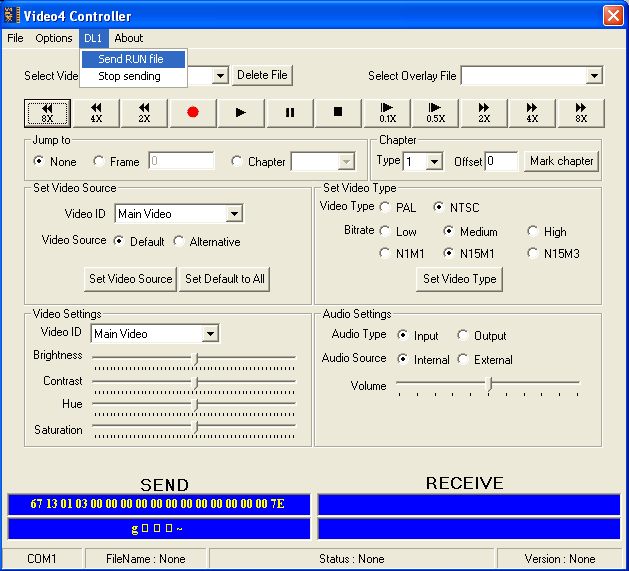This screenshot has width=629, height=571.
Task: Click the 8X fast forward button
Action: (x=580, y=112)
